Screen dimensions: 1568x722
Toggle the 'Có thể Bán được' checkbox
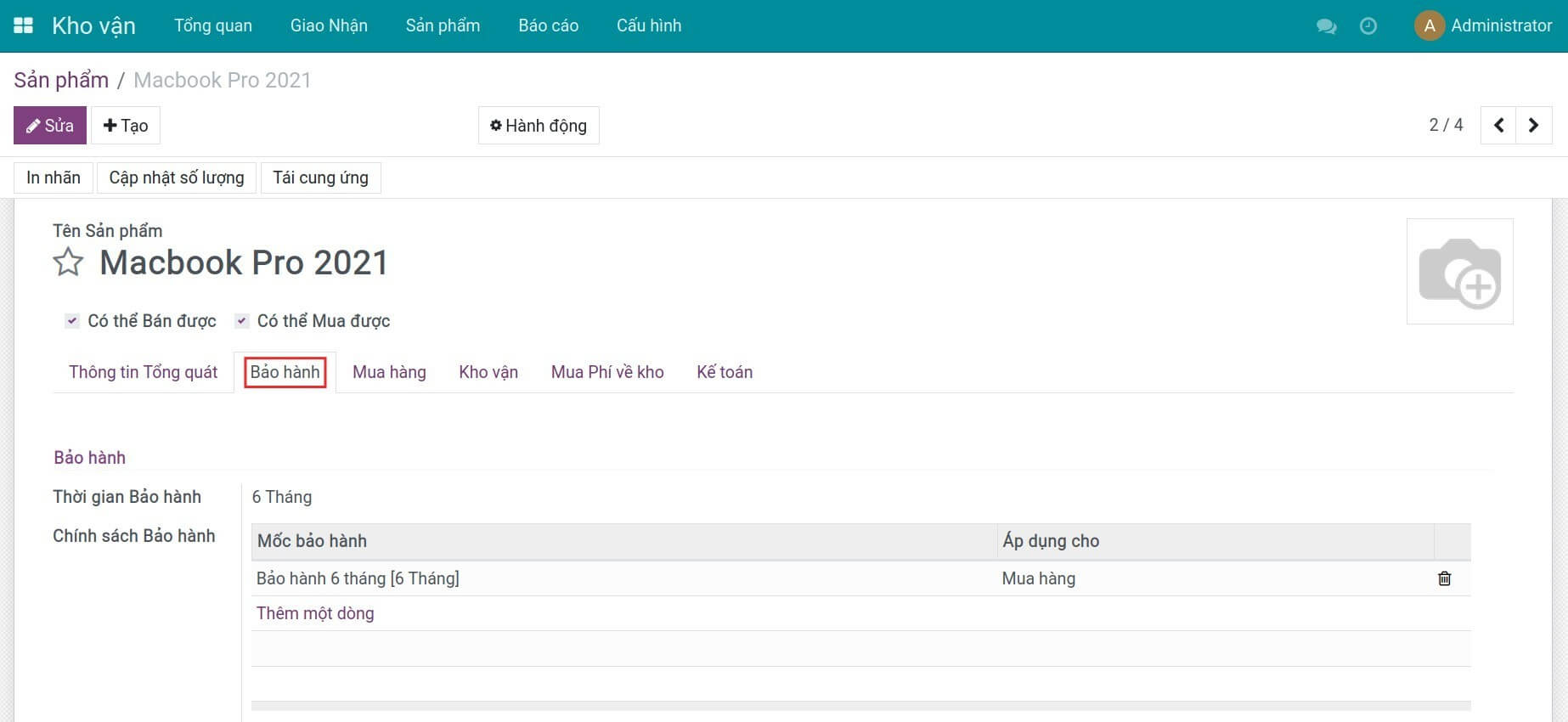pyautogui.click(x=72, y=321)
